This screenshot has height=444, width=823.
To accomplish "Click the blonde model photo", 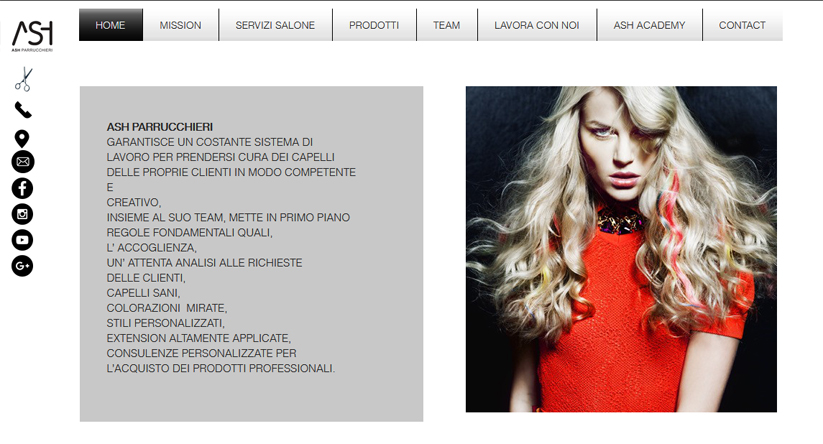I will [x=621, y=249].
